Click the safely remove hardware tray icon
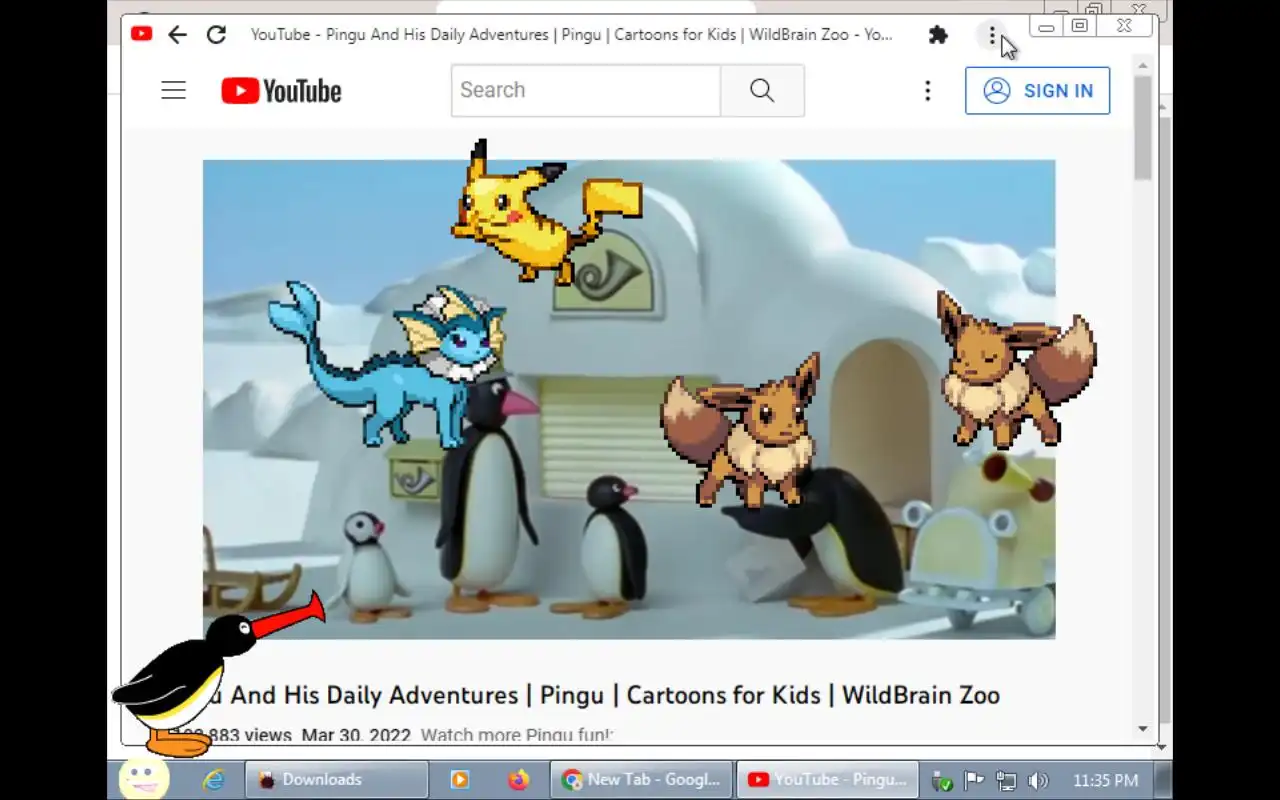 pos(941,781)
